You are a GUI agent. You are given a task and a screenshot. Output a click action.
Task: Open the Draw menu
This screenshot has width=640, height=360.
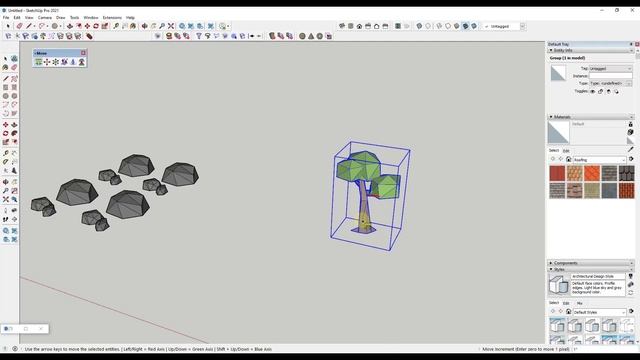click(60, 18)
